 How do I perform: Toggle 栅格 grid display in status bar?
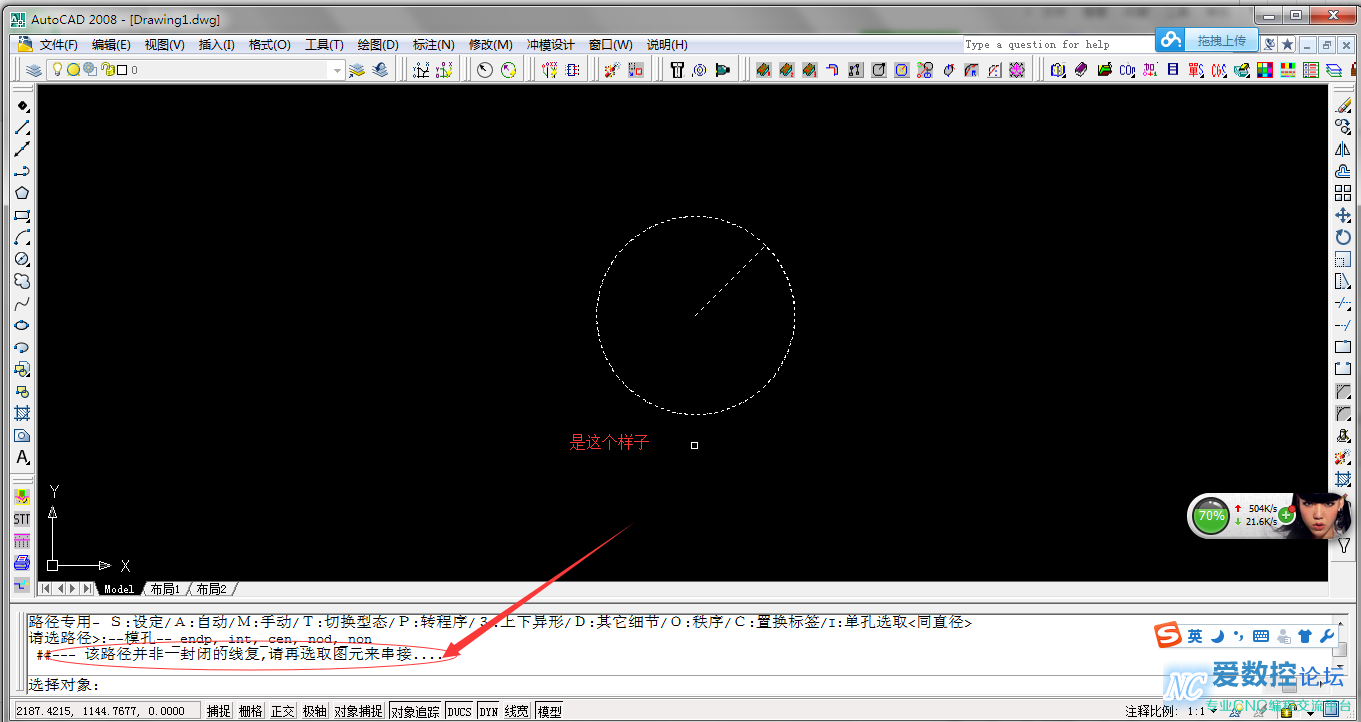(251, 711)
